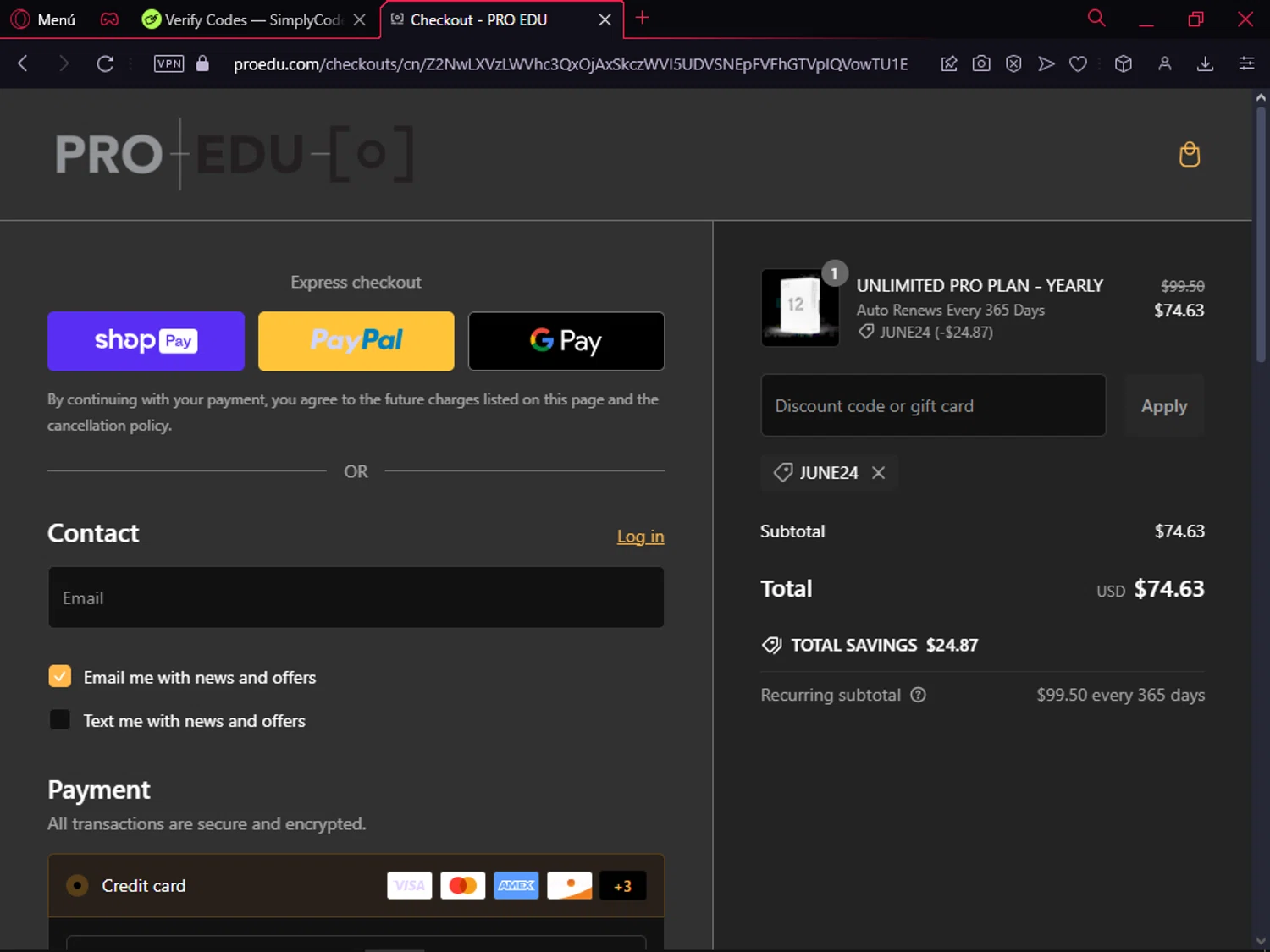The image size is (1270, 952).
Task: Pay with Shop Pay button
Action: (146, 341)
